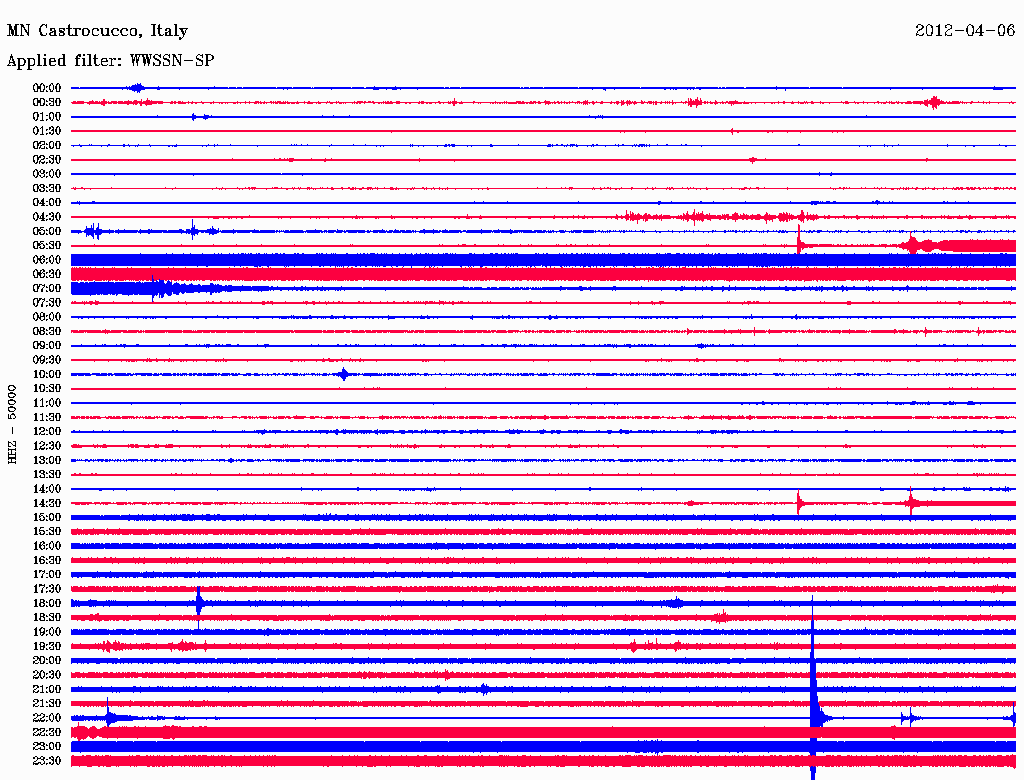Select the 18:30 time label
The height and width of the screenshot is (780, 1024).
tap(47, 617)
